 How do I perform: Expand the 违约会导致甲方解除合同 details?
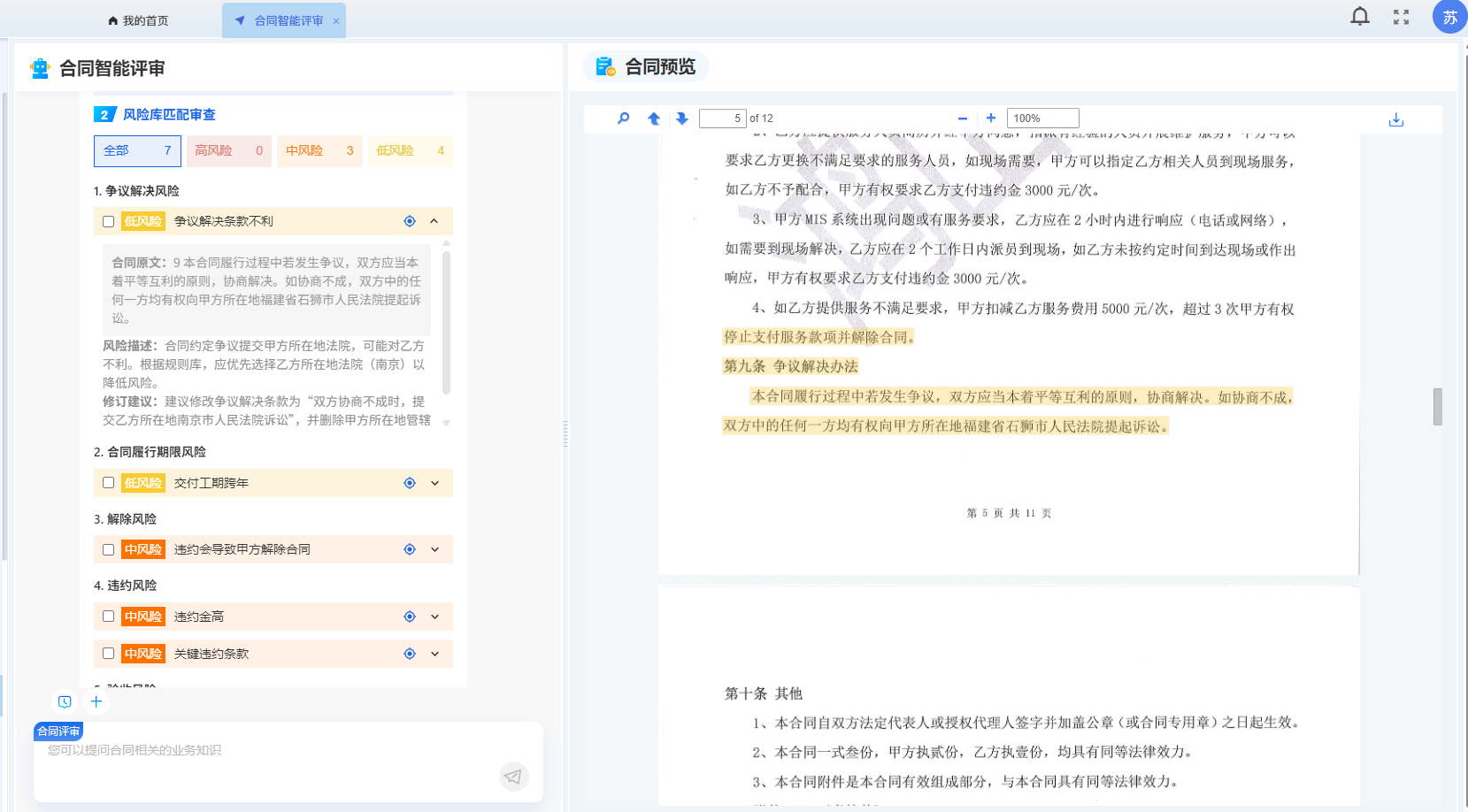434,549
